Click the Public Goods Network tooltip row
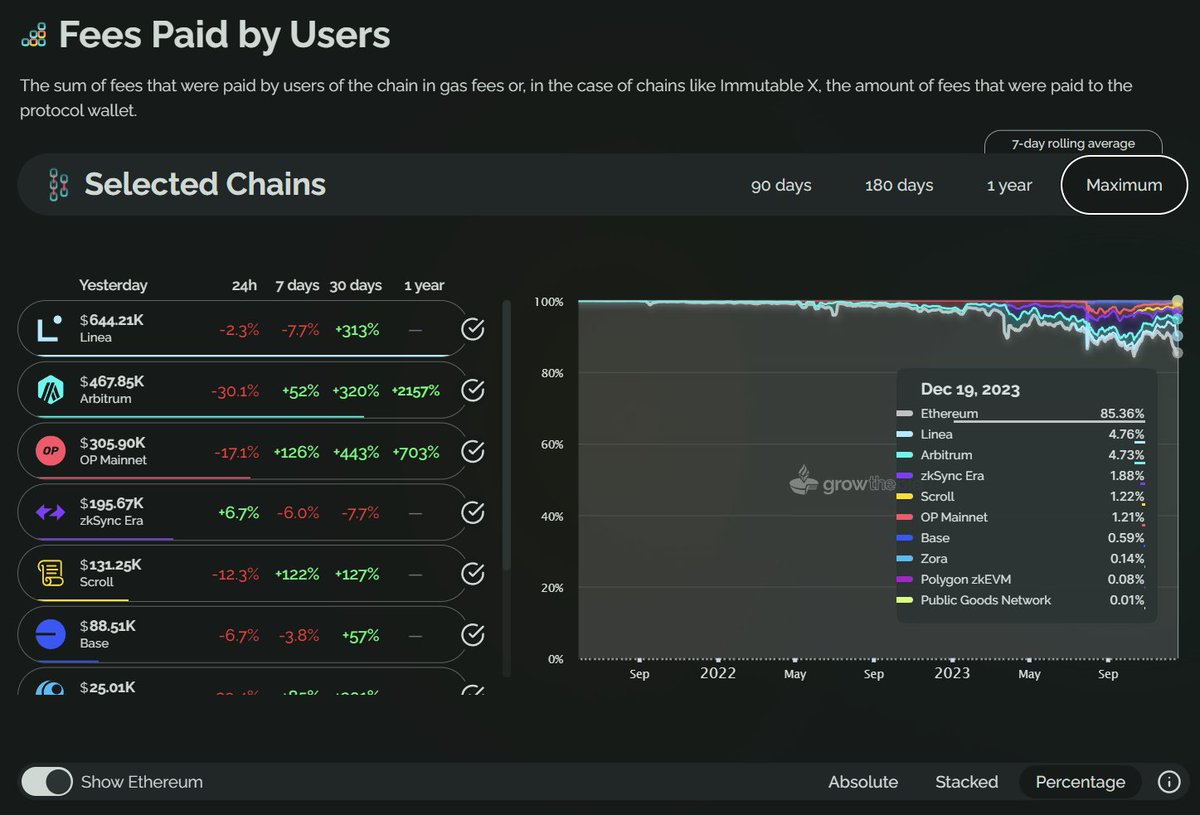This screenshot has width=1200, height=815. 1021,600
